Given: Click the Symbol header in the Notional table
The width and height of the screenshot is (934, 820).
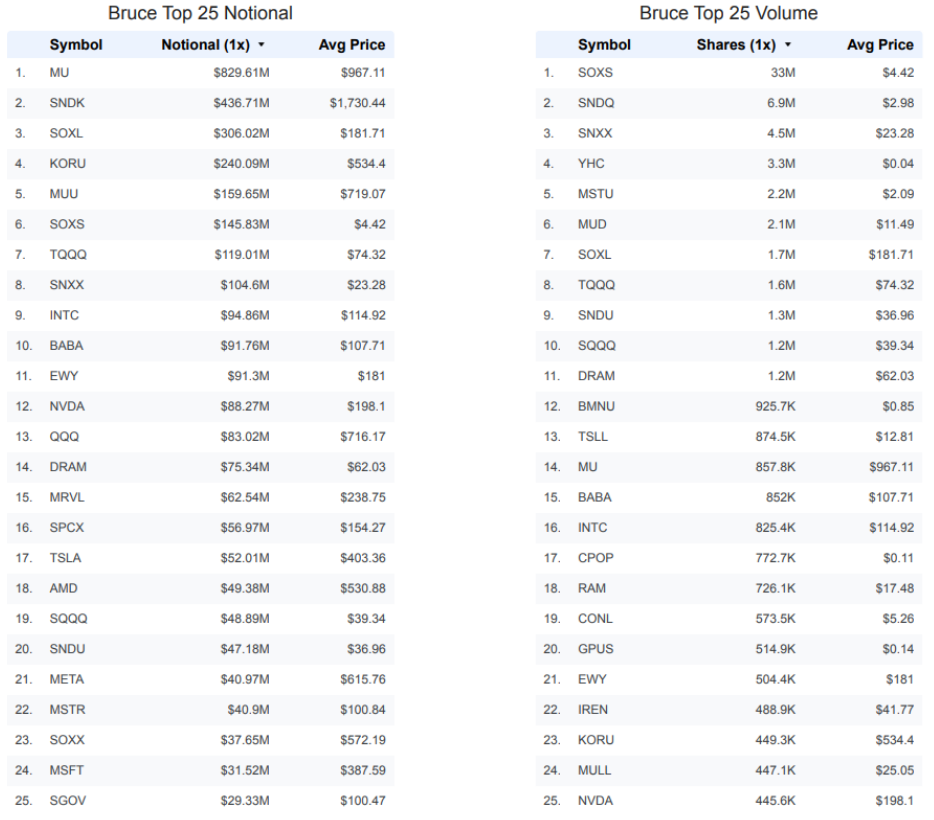Looking at the screenshot, I should point(76,45).
